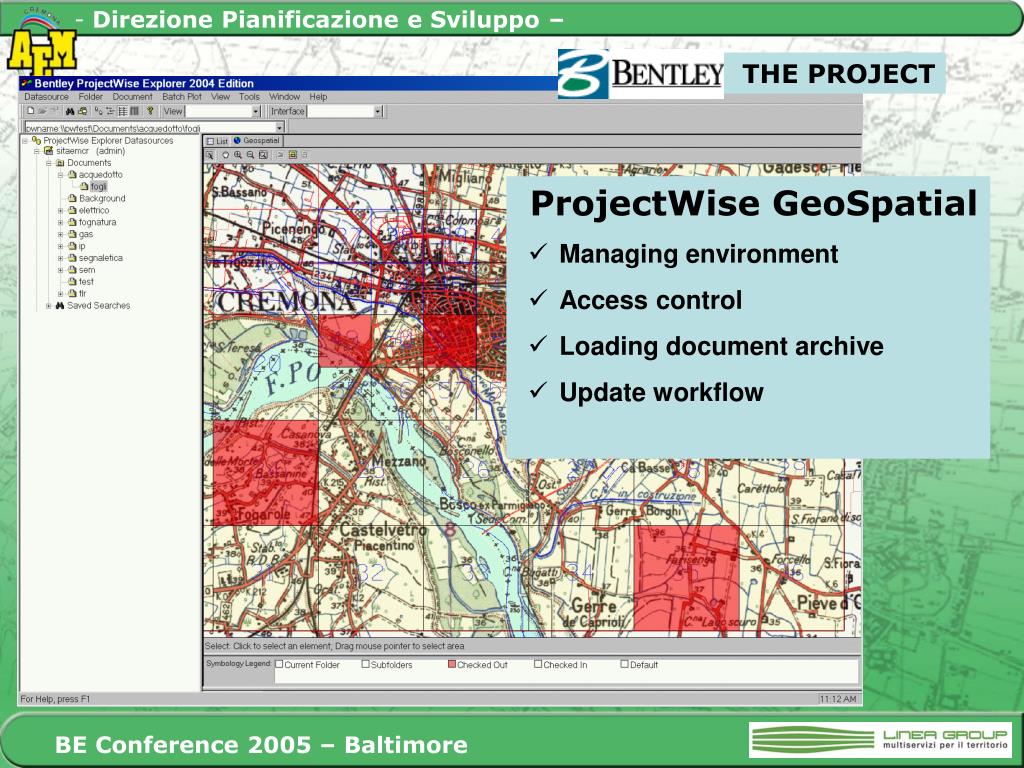Switch to the Geospatial tab
Viewport: 1024px width, 768px height.
(257, 141)
